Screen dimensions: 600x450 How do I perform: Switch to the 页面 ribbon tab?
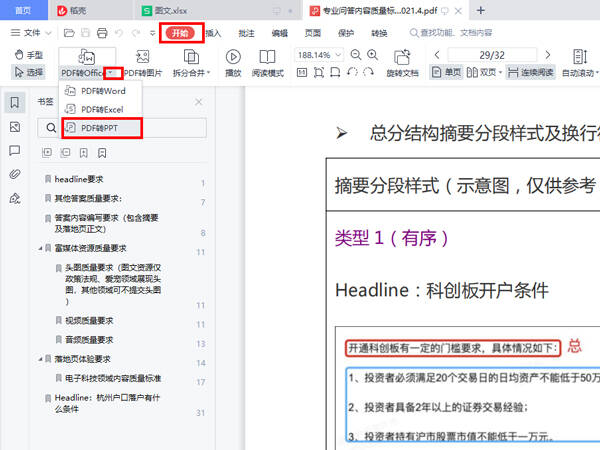[313, 33]
